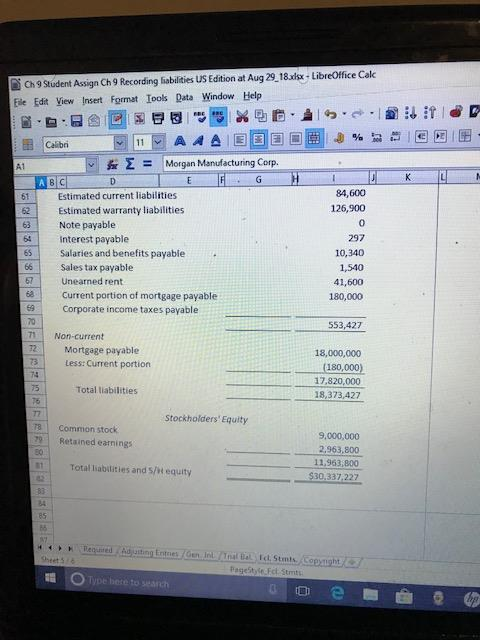Toggle AutoSpellcheck highlighted button

coord(218,117)
